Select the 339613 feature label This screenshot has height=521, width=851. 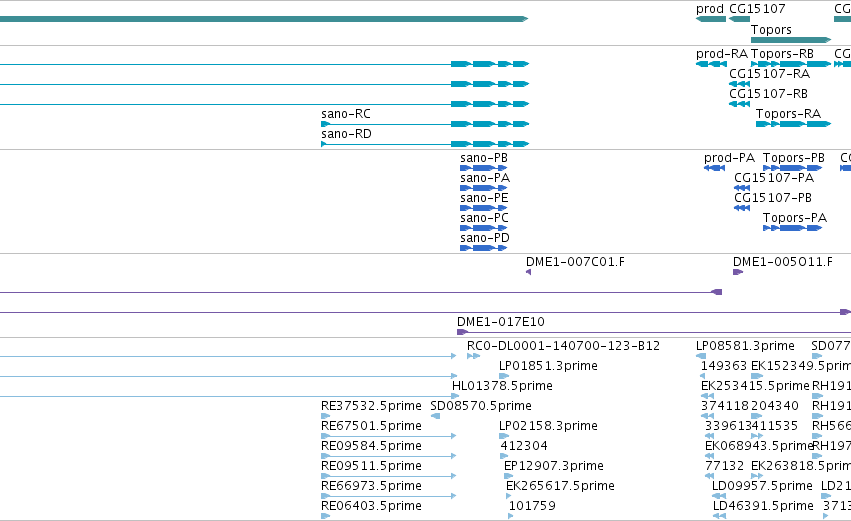728,427
